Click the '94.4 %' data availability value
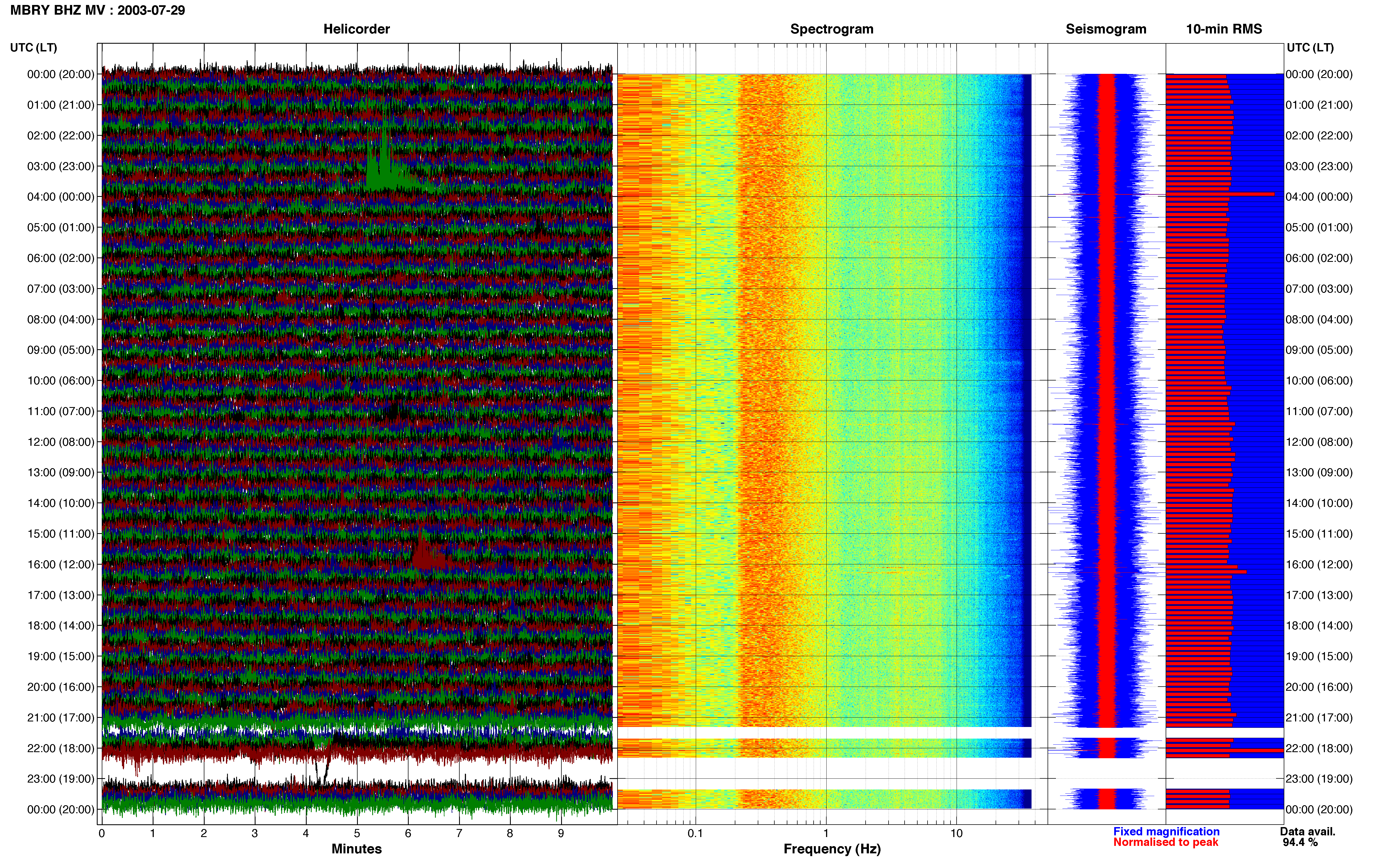1388x868 pixels. pyautogui.click(x=1300, y=842)
